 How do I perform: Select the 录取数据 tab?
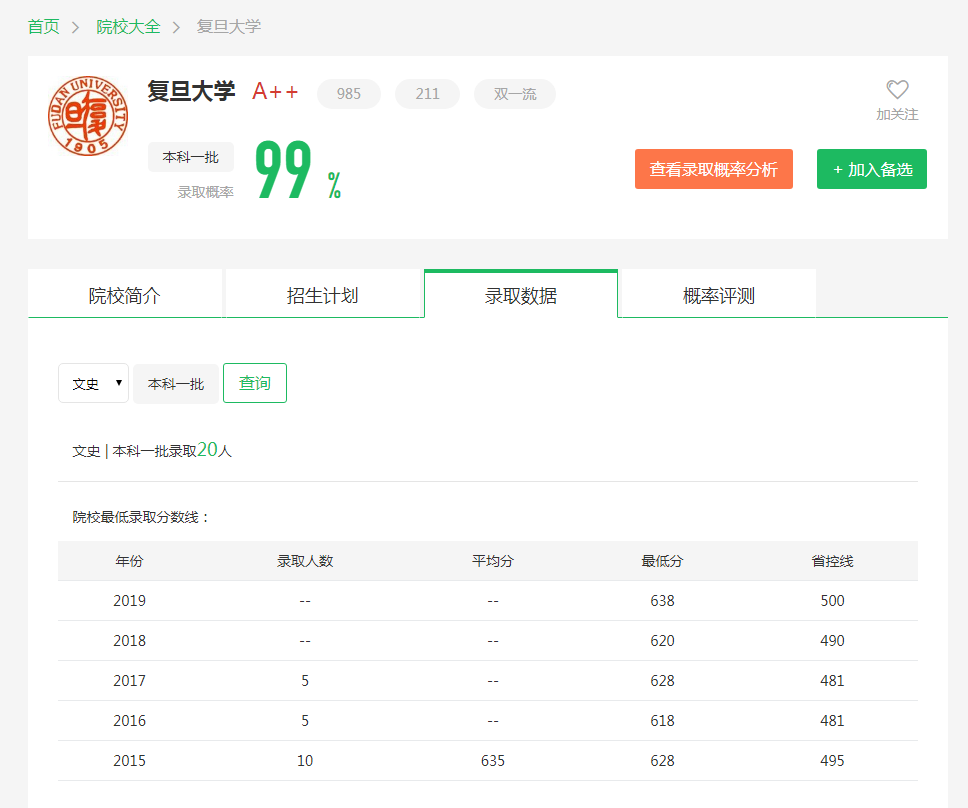[x=521, y=294]
